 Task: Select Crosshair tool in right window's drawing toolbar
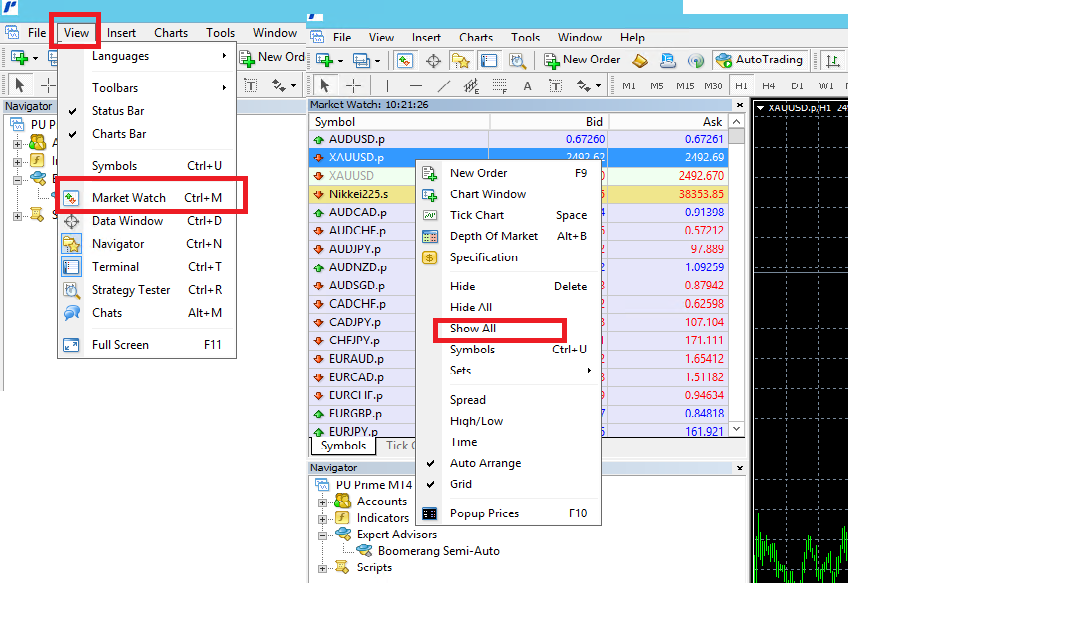click(353, 85)
